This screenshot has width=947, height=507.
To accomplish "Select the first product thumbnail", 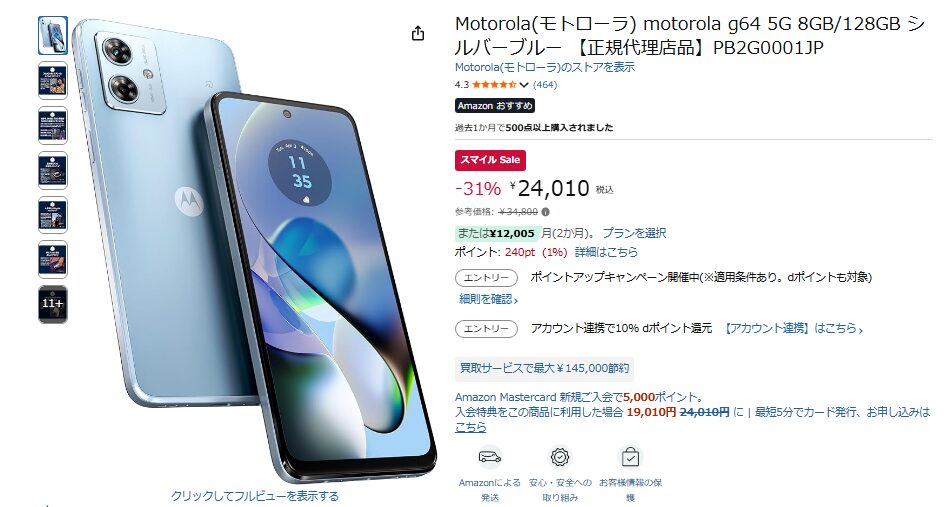I will click(53, 36).
